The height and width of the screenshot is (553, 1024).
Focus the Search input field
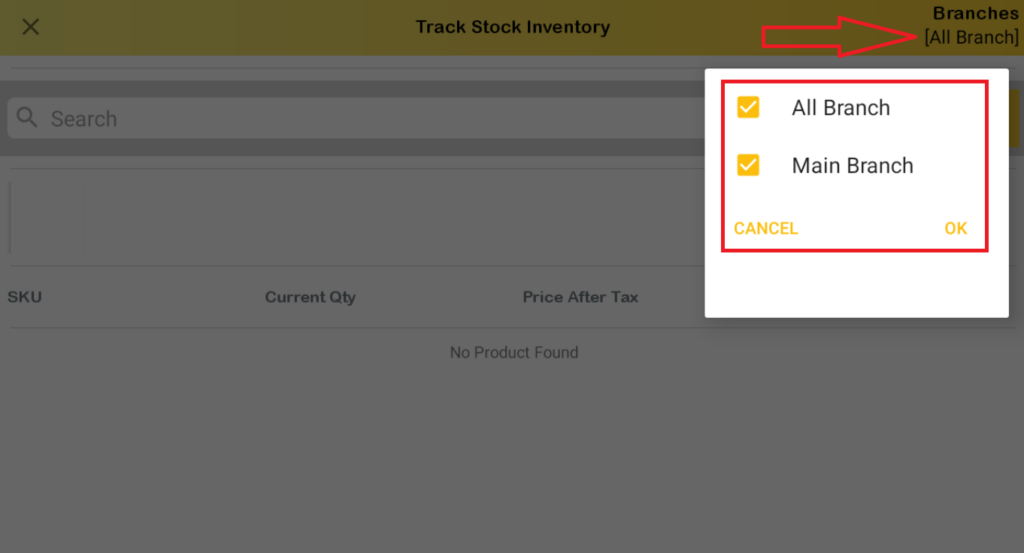pos(300,119)
